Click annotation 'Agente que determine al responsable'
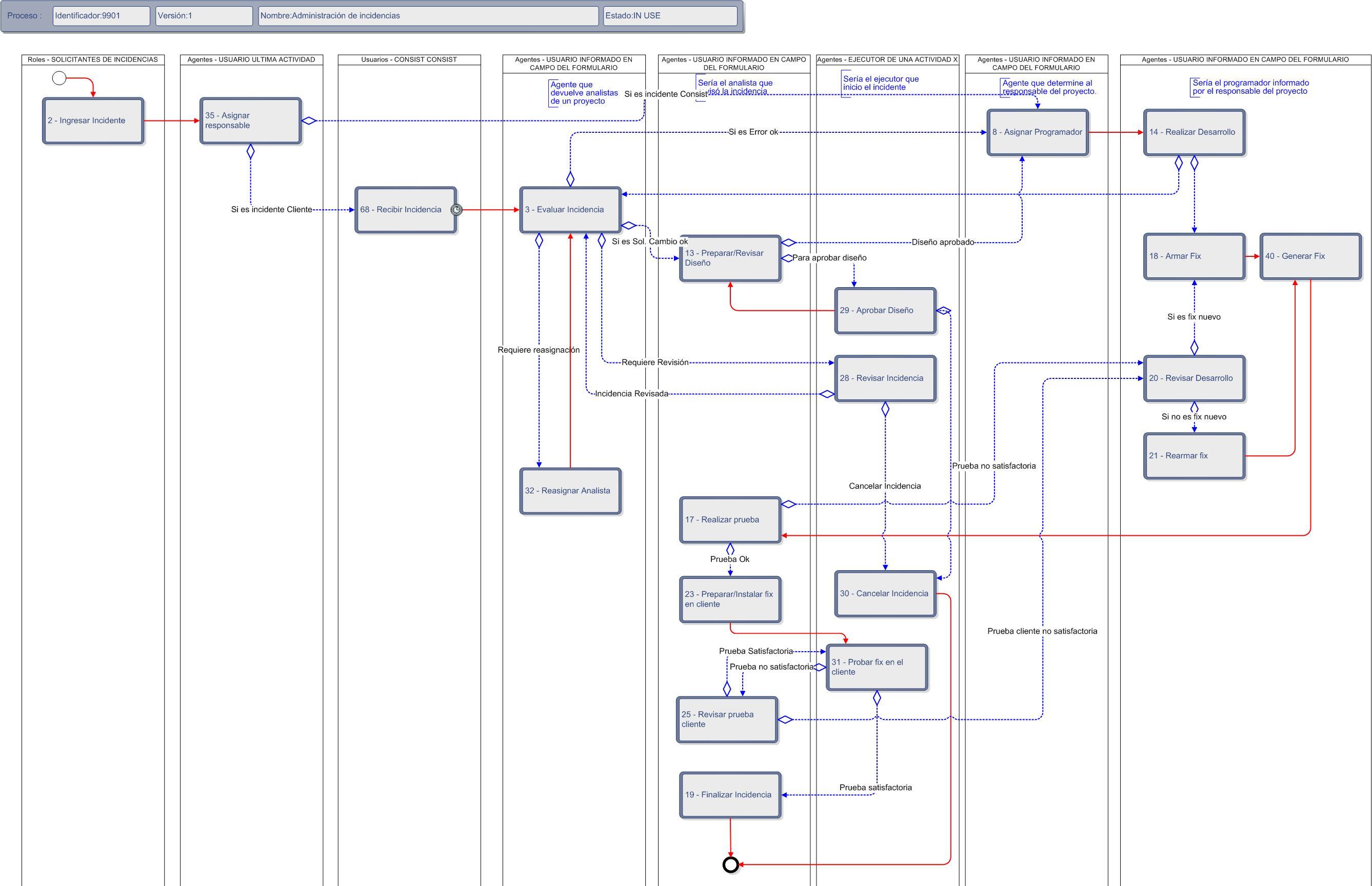 tap(1048, 87)
